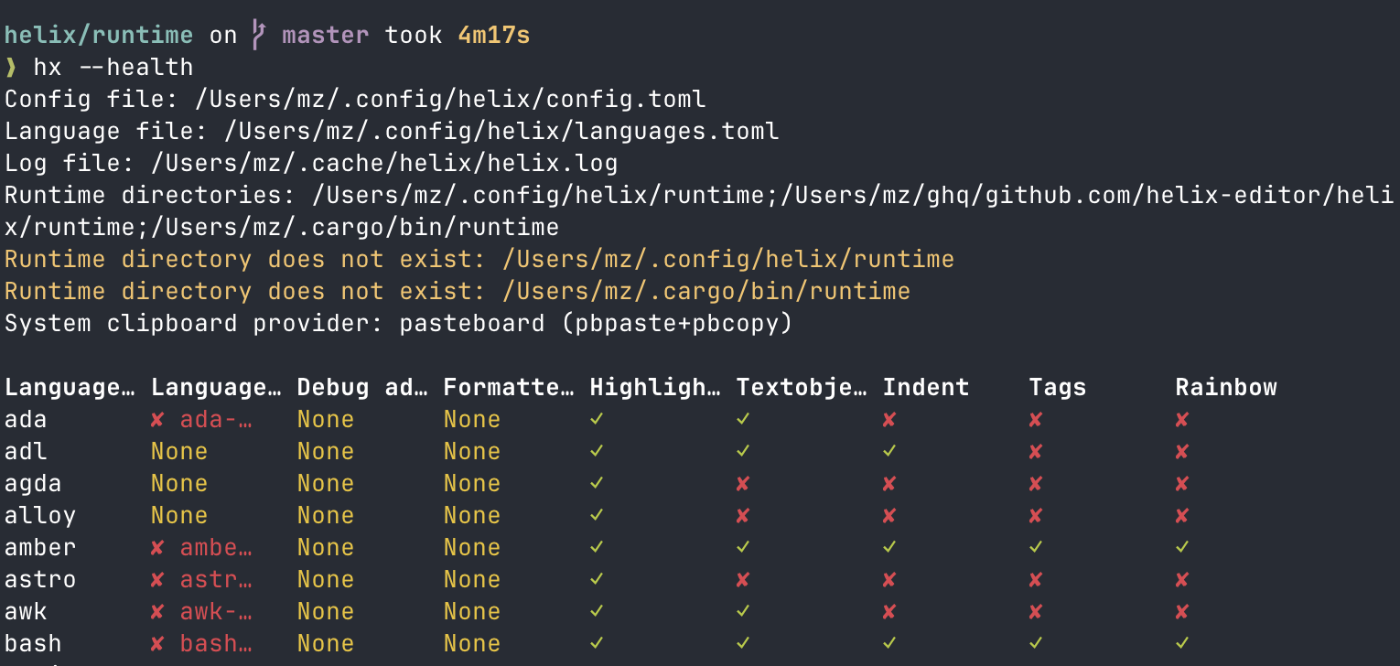The height and width of the screenshot is (666, 1400).
Task: Click the red cross beside bash language server
Action: [158, 644]
